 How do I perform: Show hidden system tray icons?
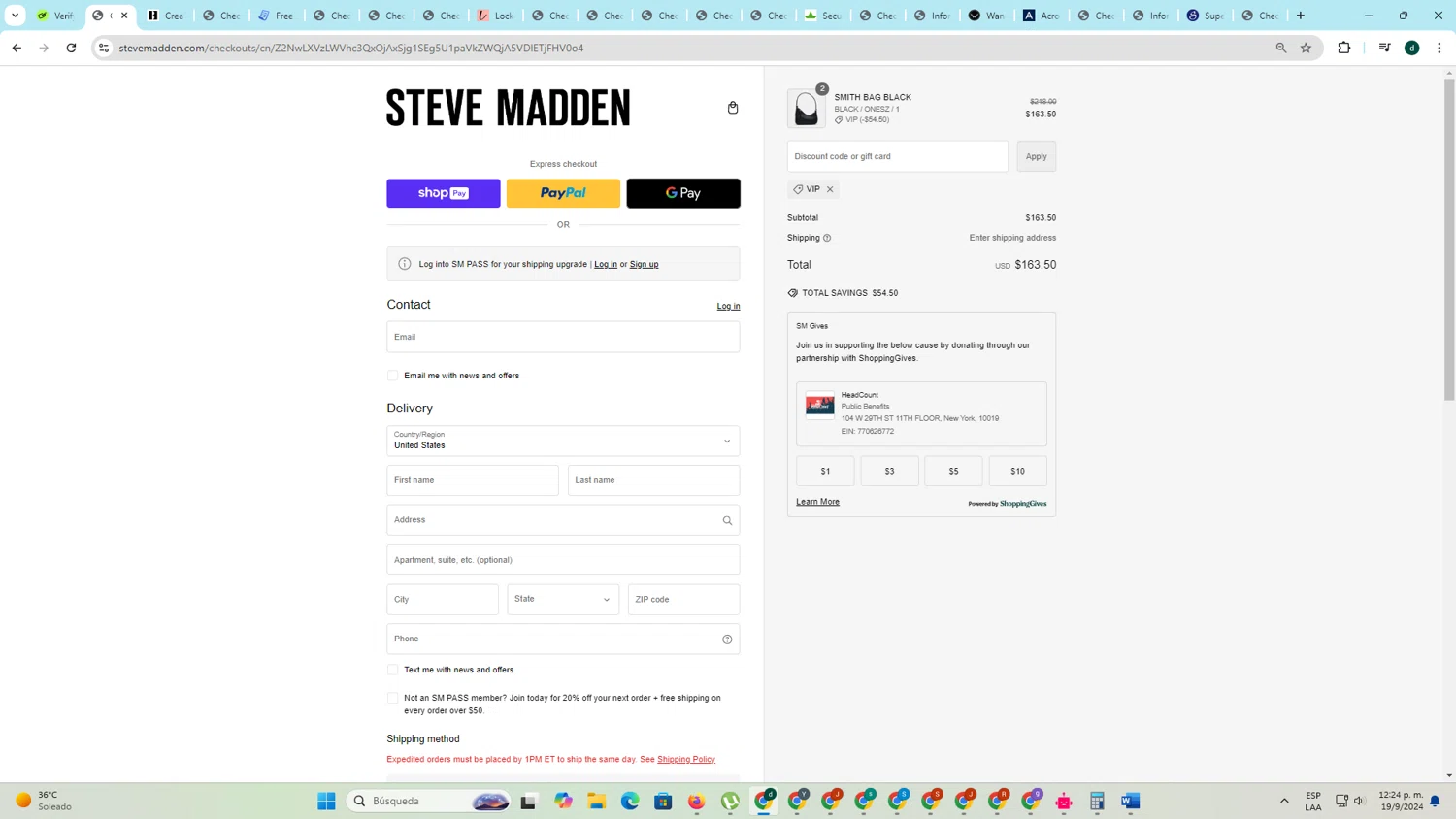tap(1284, 801)
